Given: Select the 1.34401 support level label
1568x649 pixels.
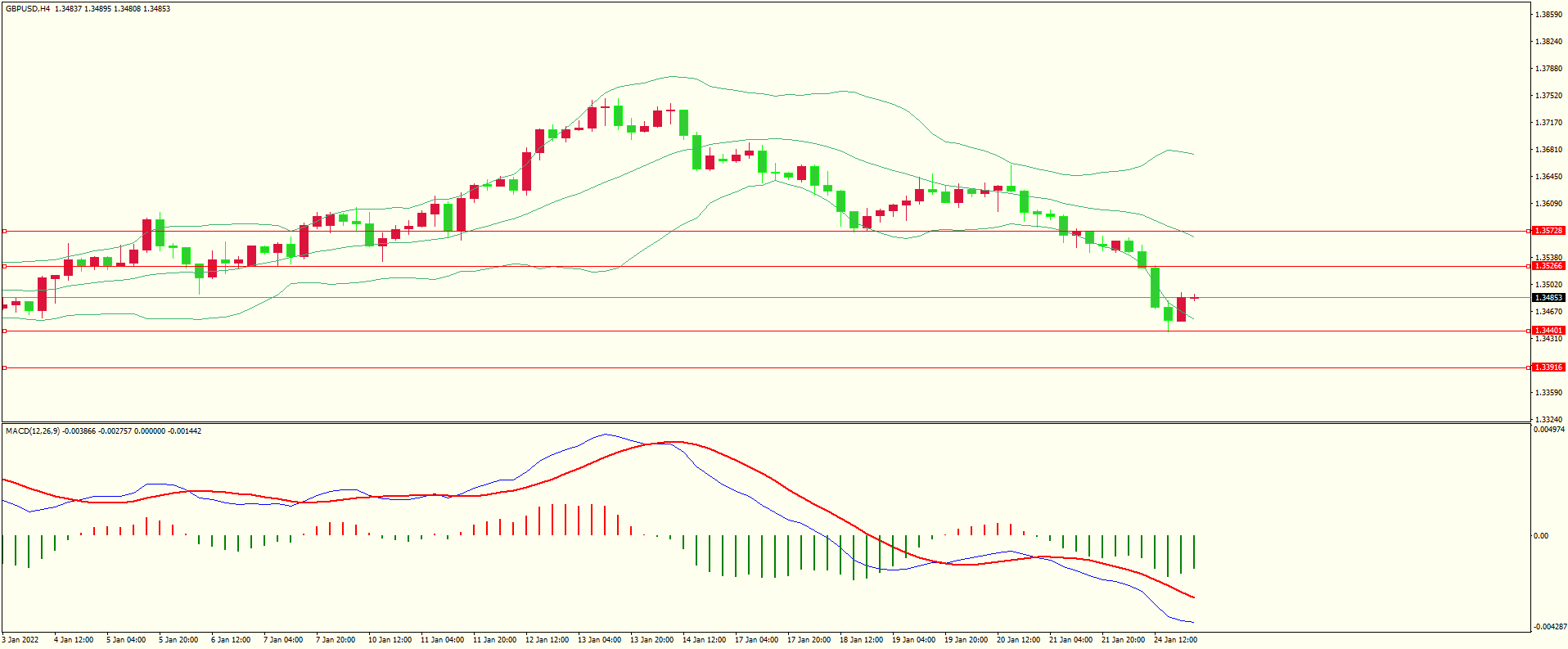Looking at the screenshot, I should pyautogui.click(x=1548, y=331).
